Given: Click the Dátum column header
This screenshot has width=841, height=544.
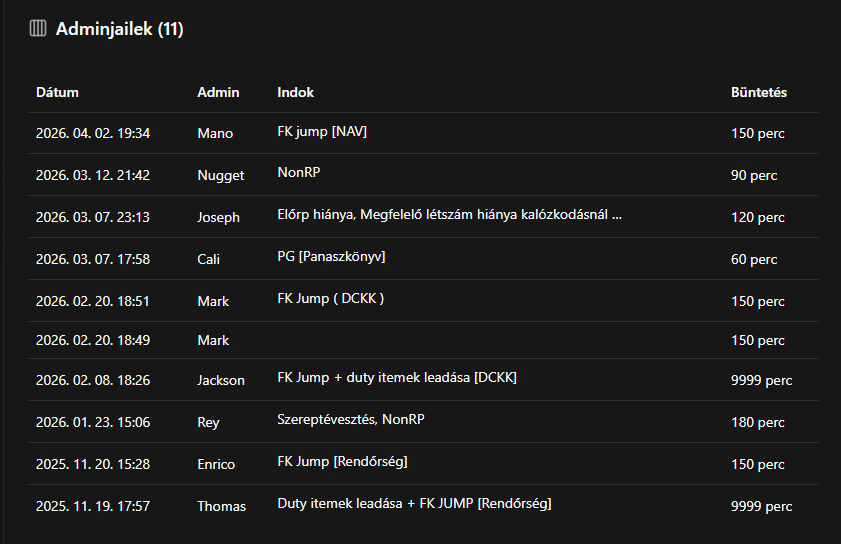Looking at the screenshot, I should pos(57,92).
